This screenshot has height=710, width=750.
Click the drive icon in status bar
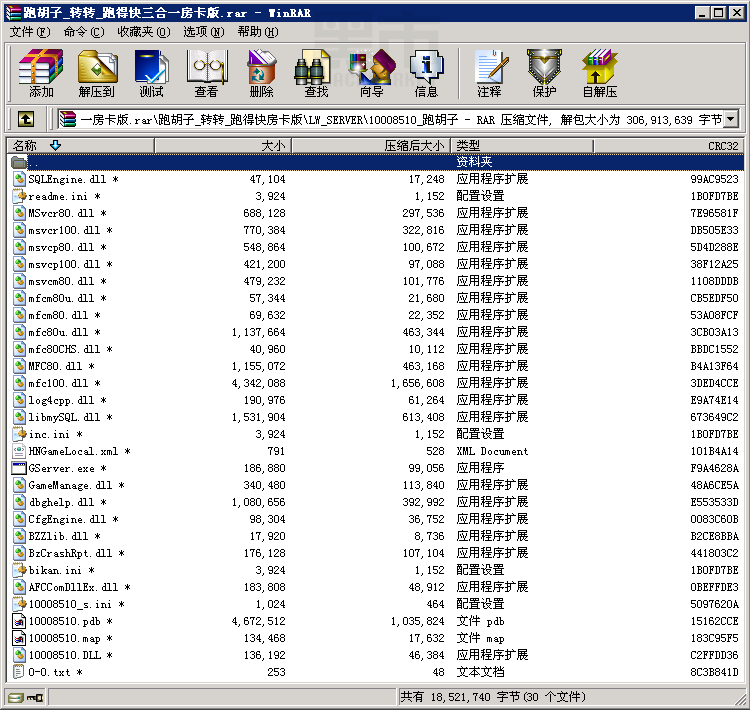16,698
